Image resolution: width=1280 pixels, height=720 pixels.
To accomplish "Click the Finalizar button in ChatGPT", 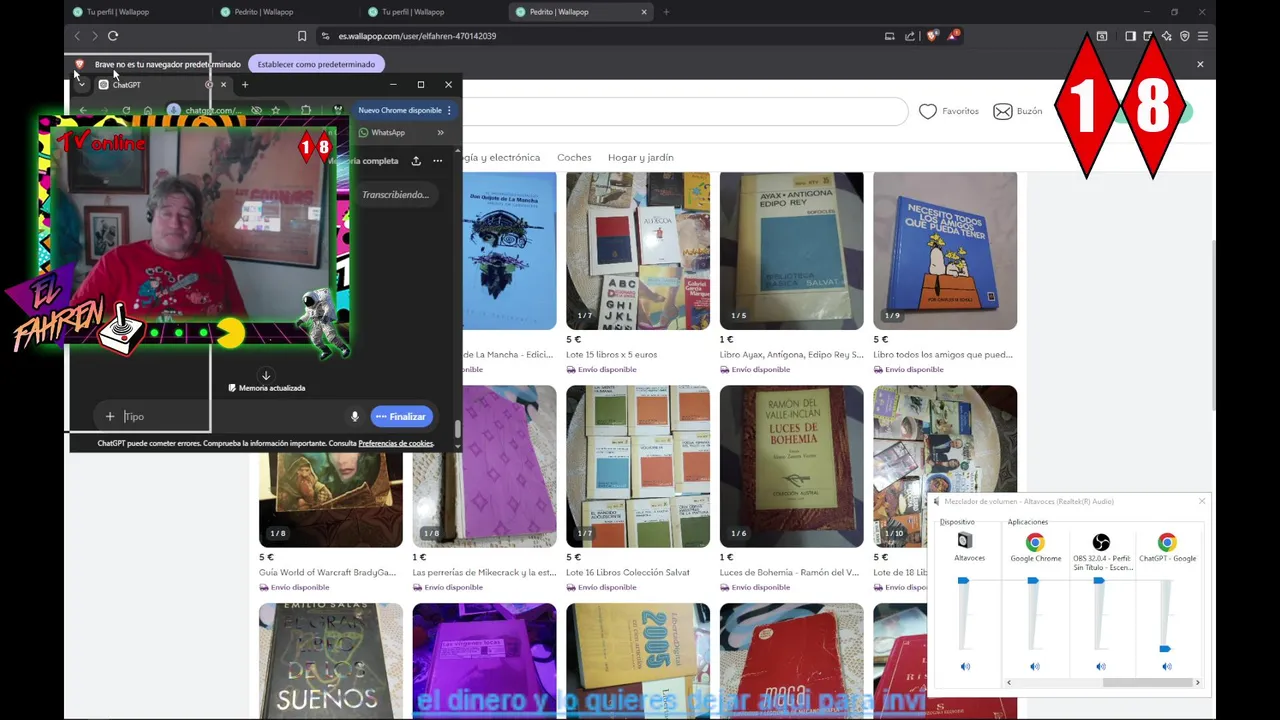I will click(401, 416).
